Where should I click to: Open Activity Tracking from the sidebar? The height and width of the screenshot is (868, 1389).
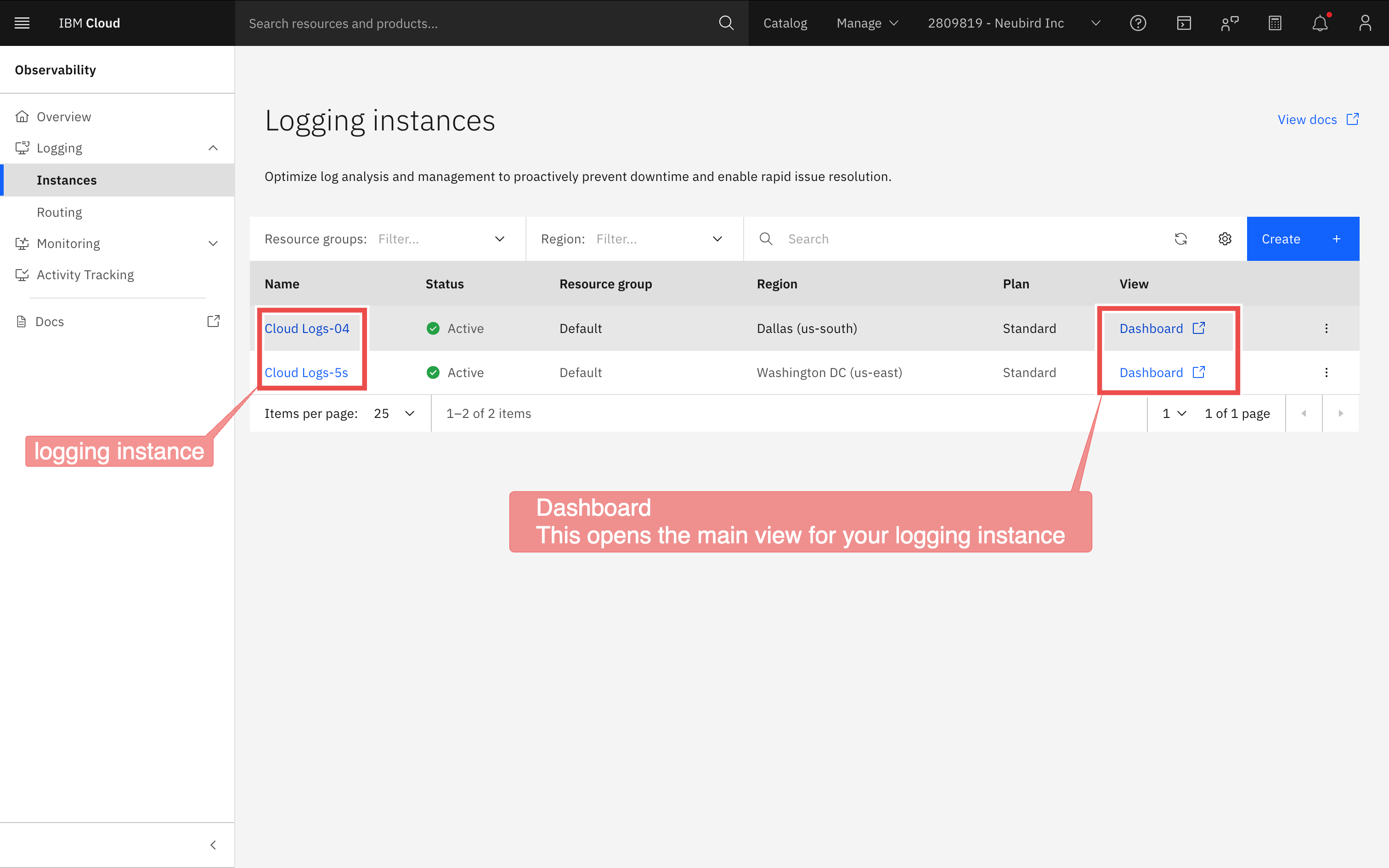click(x=85, y=275)
